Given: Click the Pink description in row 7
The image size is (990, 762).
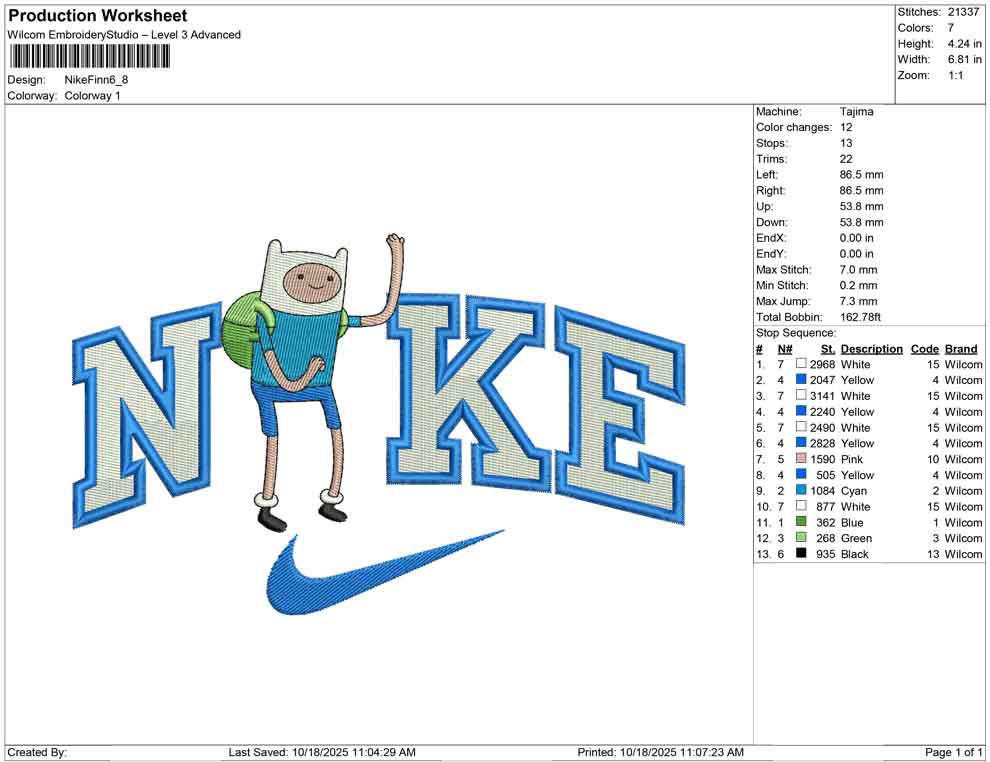Looking at the screenshot, I should tap(851, 459).
